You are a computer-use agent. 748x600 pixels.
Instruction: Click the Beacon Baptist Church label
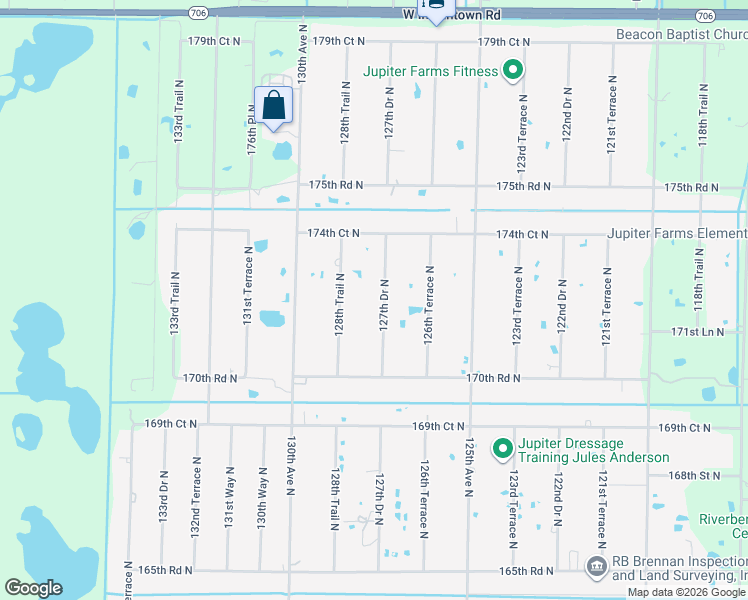pos(682,34)
